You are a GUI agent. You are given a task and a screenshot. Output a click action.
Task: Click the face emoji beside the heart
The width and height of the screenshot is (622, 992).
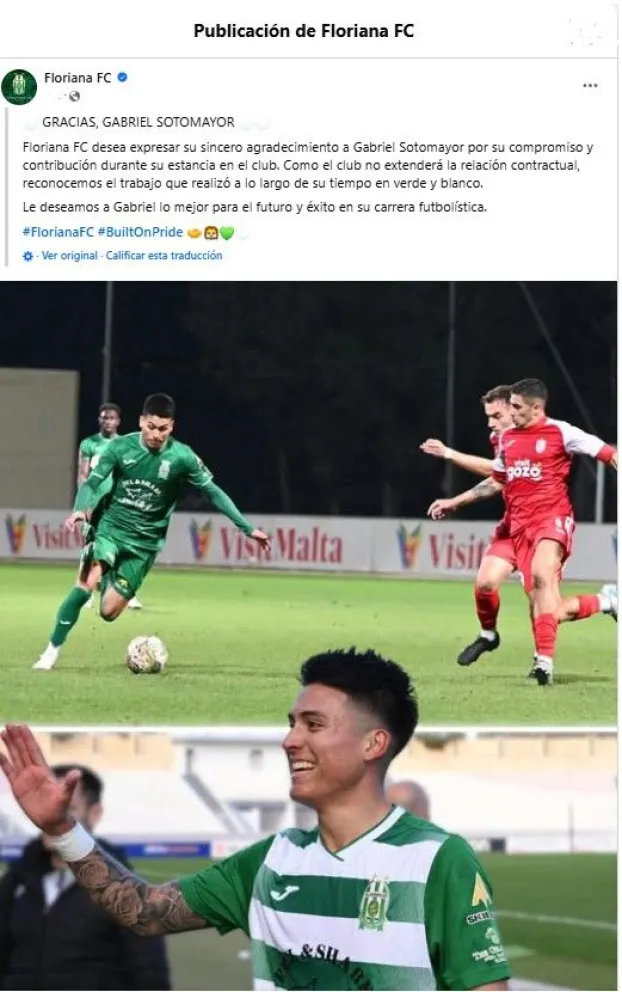click(x=211, y=233)
